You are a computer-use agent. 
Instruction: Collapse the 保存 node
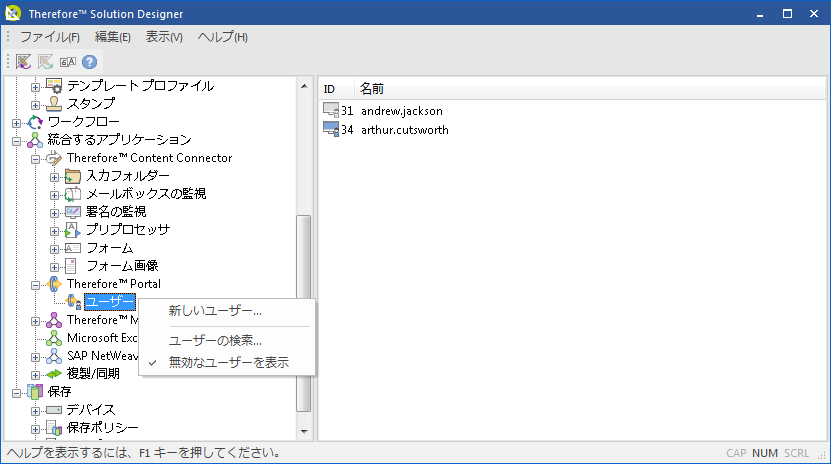[16, 393]
